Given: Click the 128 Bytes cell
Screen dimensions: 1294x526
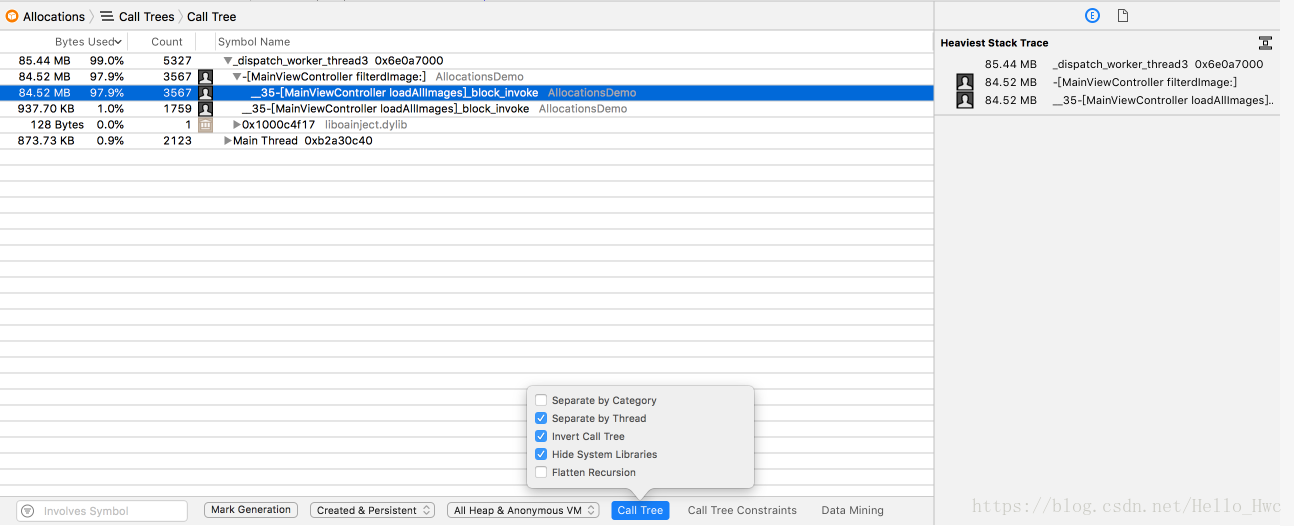Looking at the screenshot, I should 57,125.
